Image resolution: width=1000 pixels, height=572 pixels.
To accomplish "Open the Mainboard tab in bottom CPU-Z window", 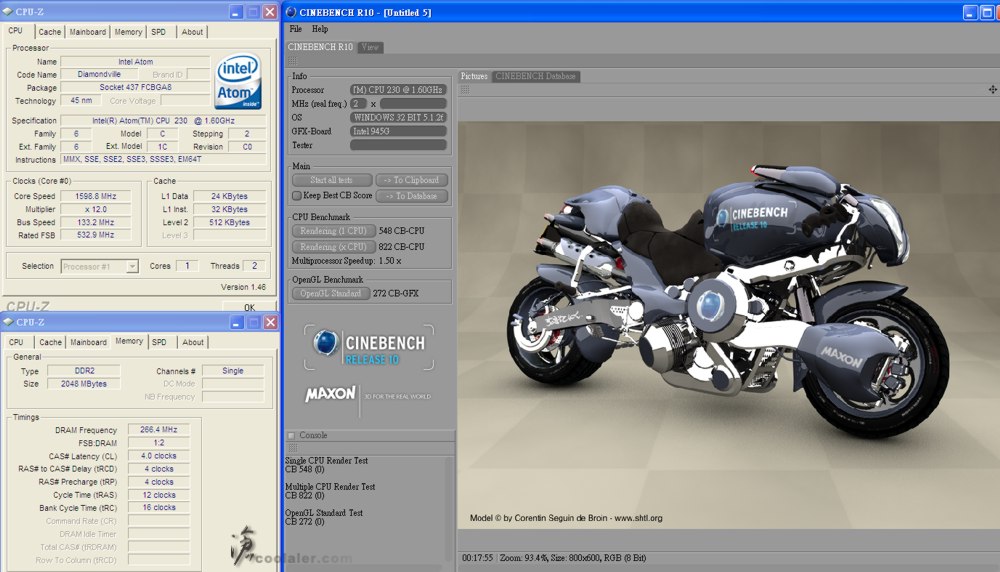I will (x=89, y=342).
